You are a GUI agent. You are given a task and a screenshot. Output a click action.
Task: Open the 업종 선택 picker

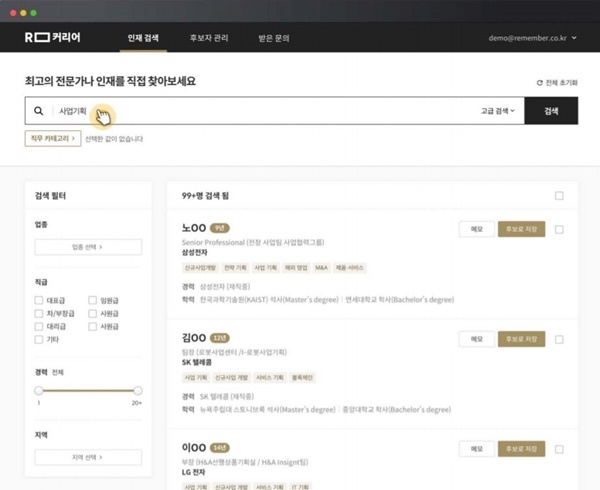point(88,247)
